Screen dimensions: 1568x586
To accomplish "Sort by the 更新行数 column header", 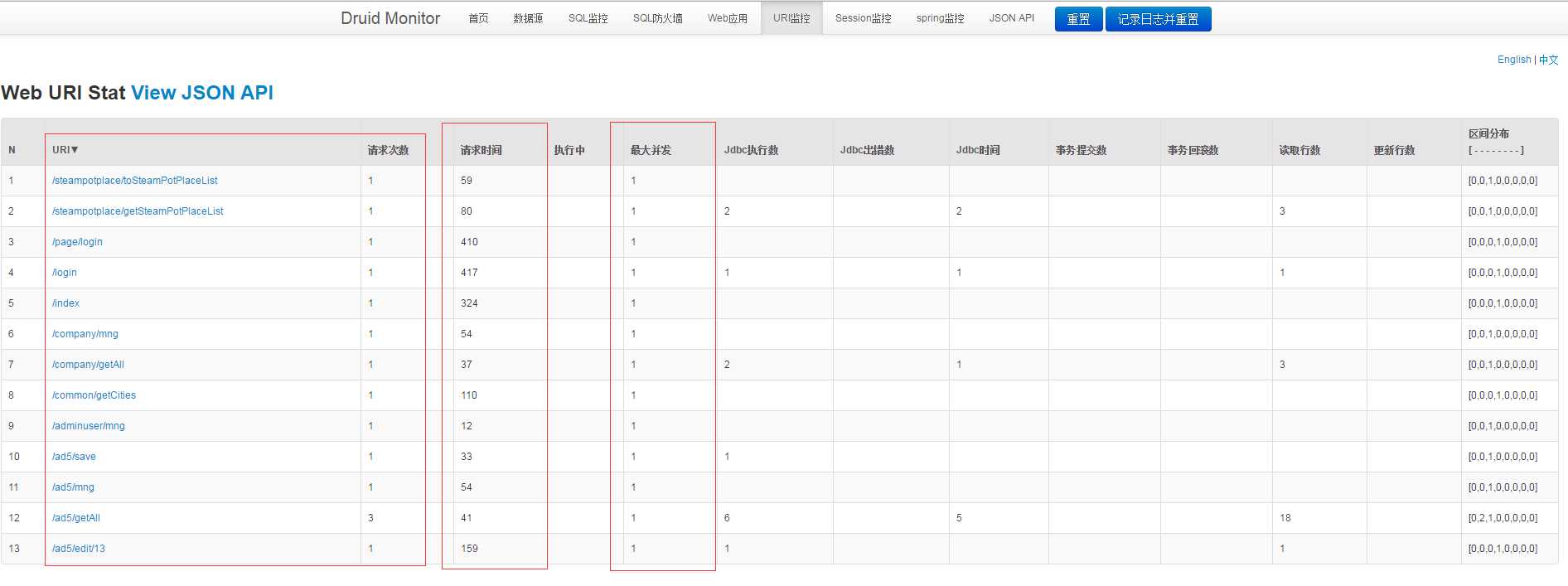I will click(1395, 150).
